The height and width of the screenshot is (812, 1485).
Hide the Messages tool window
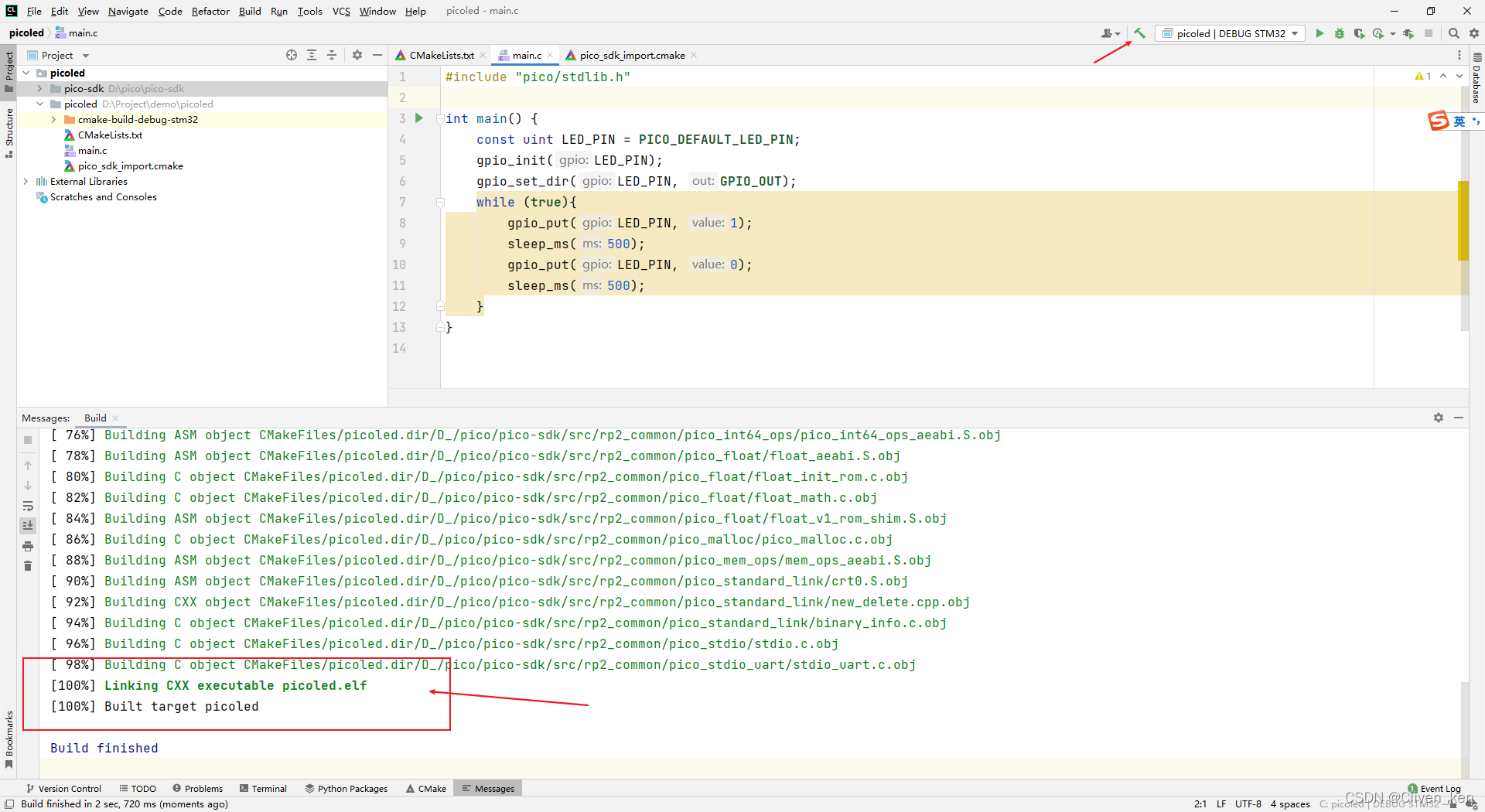pos(1459,418)
